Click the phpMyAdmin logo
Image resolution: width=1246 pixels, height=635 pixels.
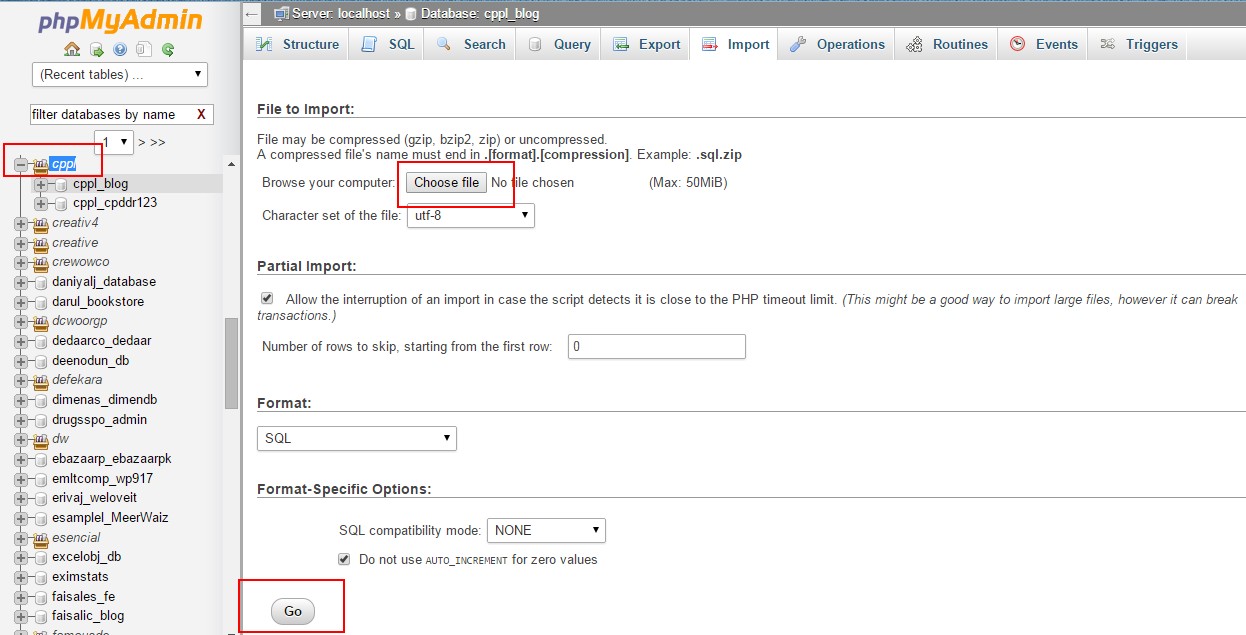120,20
